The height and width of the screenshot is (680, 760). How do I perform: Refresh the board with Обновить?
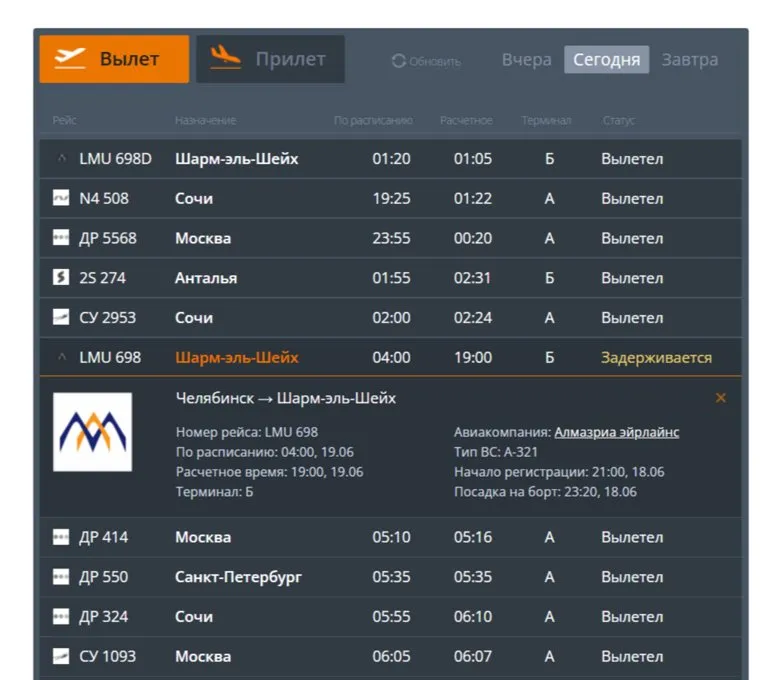[x=426, y=61]
